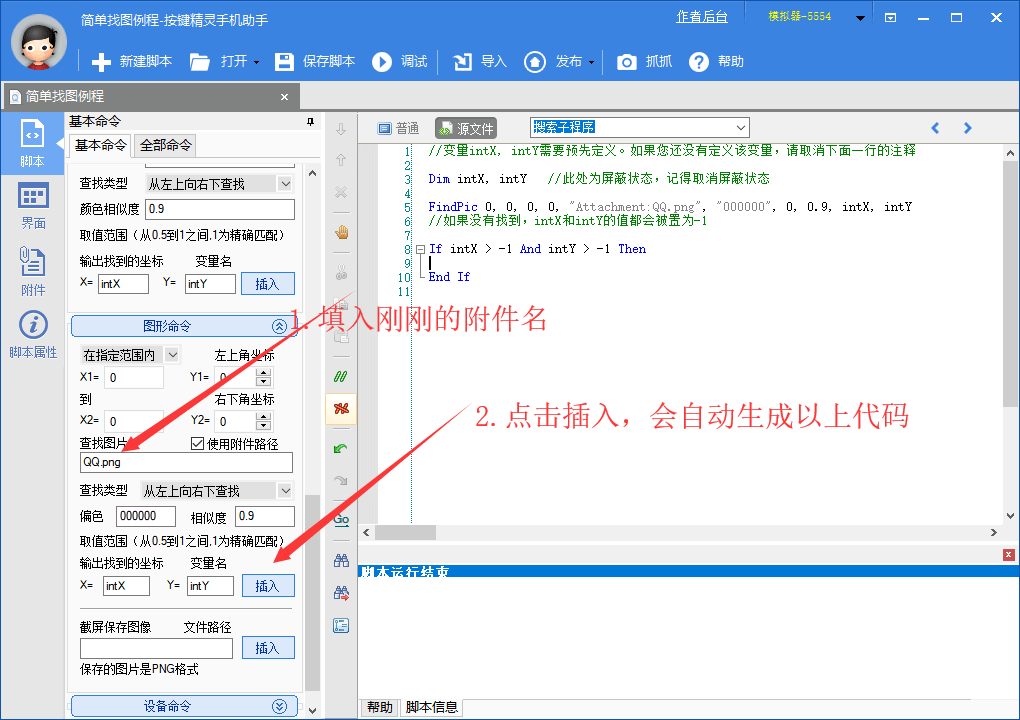Click 发布 publish button
Screen dimensions: 1020x720
point(553,62)
